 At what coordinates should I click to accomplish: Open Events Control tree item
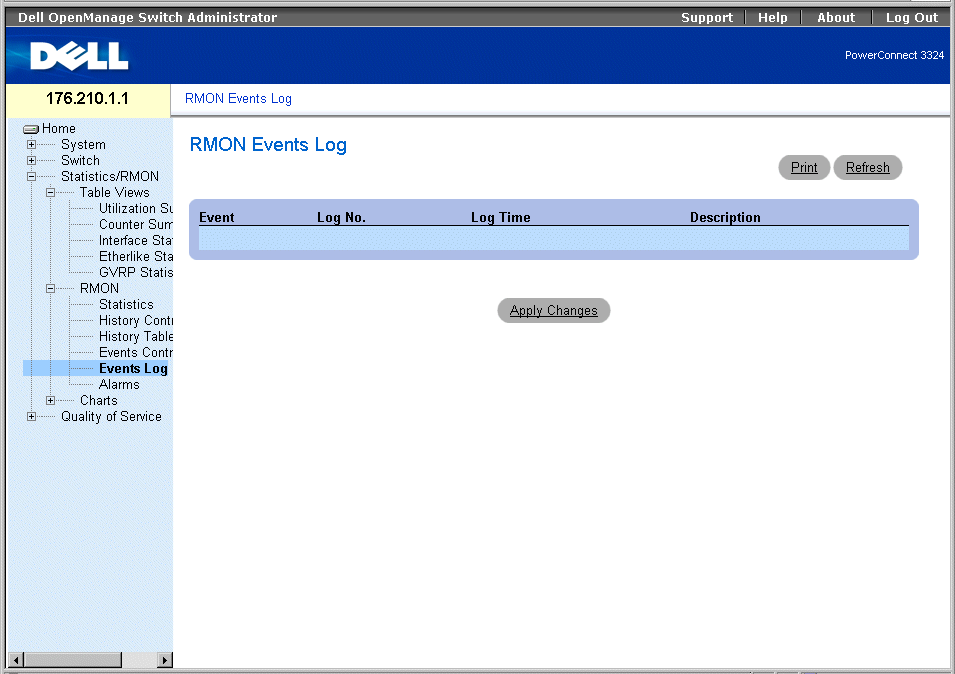point(136,353)
